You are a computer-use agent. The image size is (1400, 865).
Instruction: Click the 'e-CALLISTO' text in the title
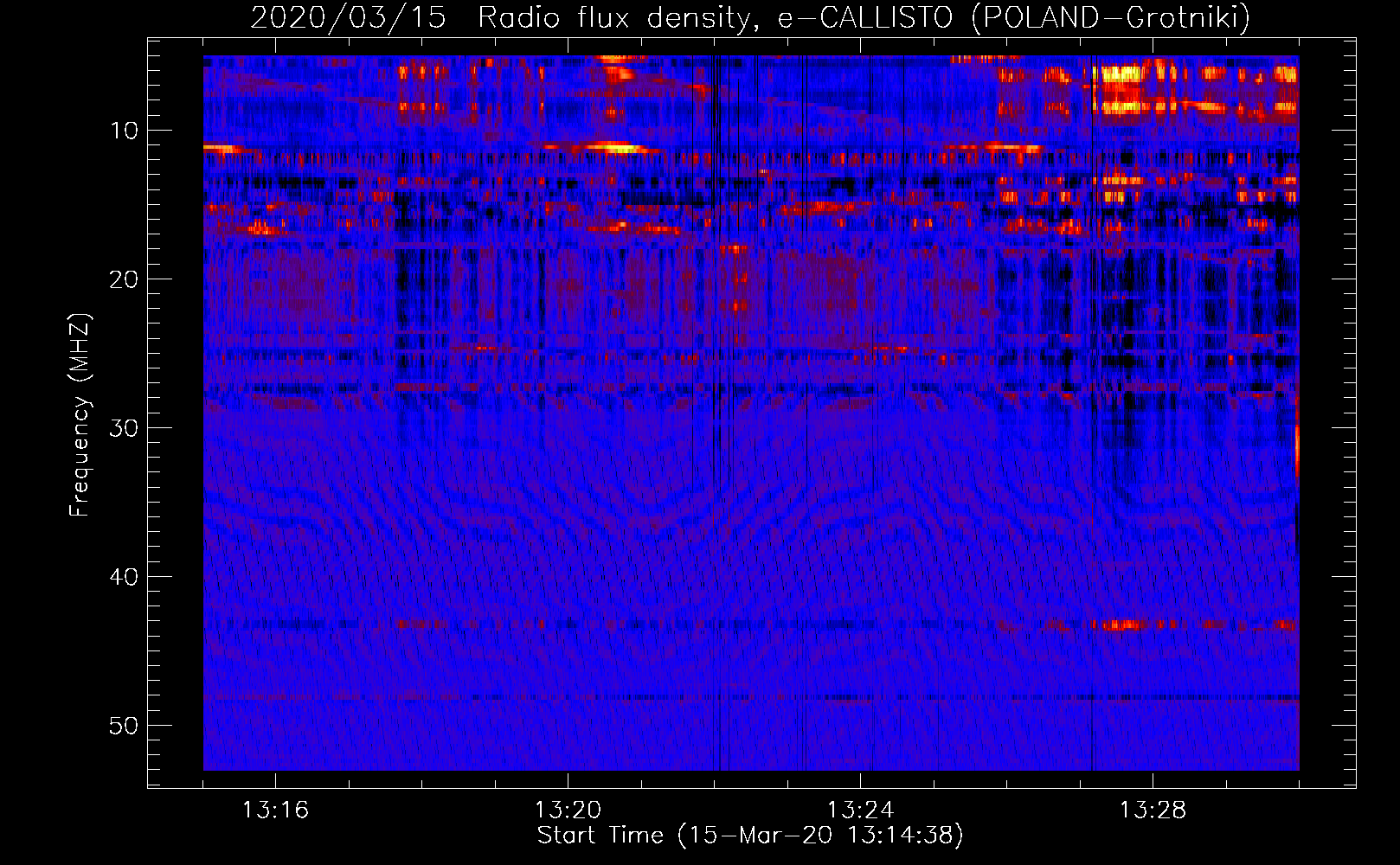(x=864, y=17)
